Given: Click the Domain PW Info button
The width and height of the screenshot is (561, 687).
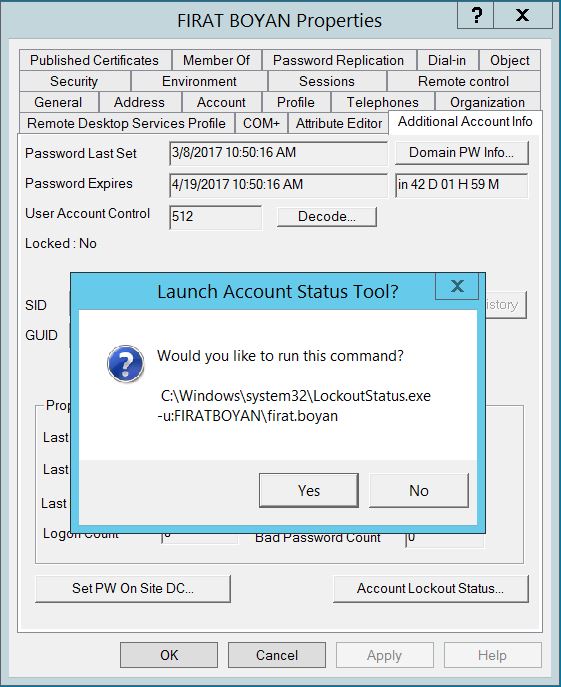Looking at the screenshot, I should tap(462, 152).
